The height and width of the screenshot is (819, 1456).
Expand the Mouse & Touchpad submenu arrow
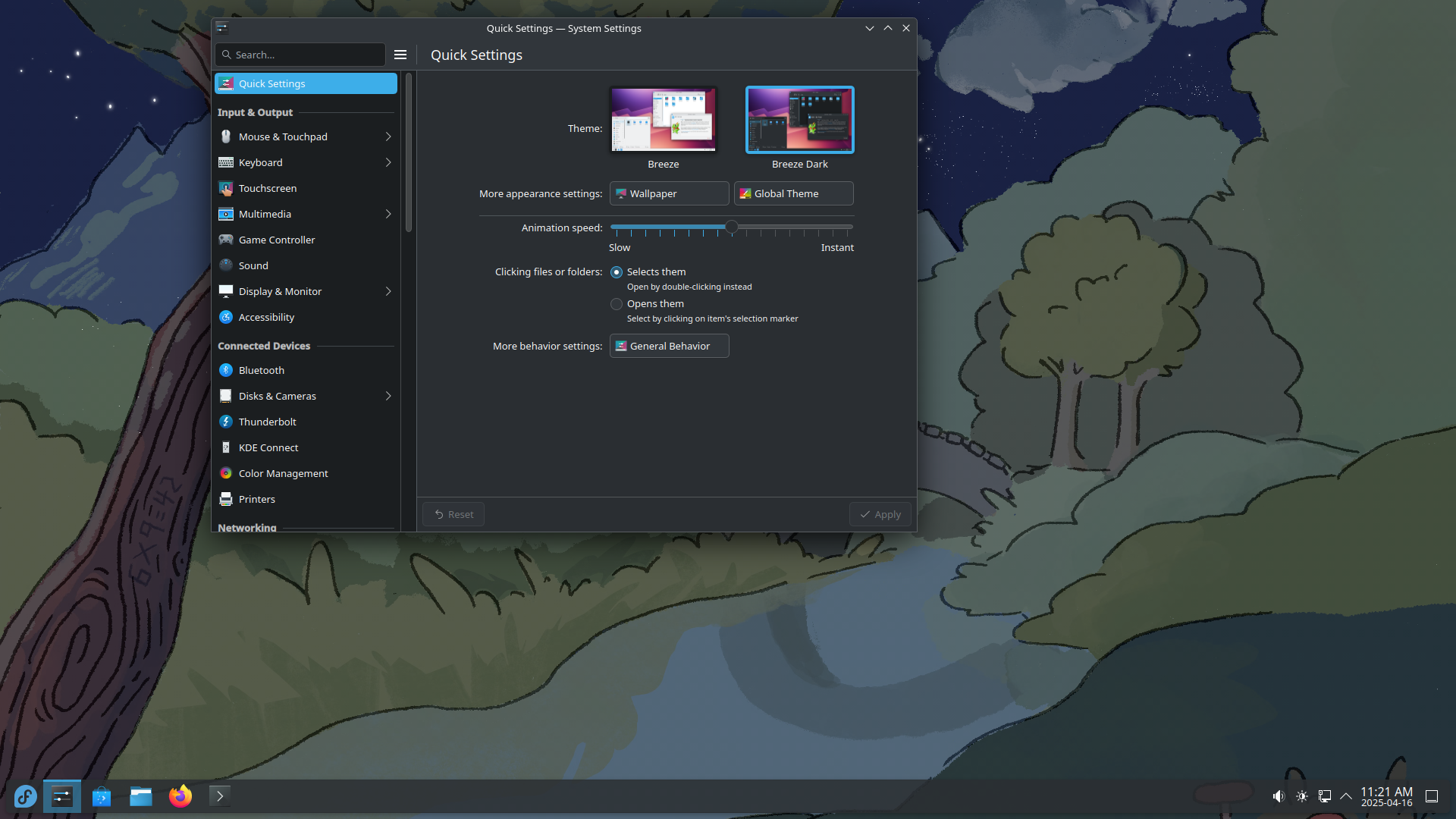pyautogui.click(x=388, y=136)
